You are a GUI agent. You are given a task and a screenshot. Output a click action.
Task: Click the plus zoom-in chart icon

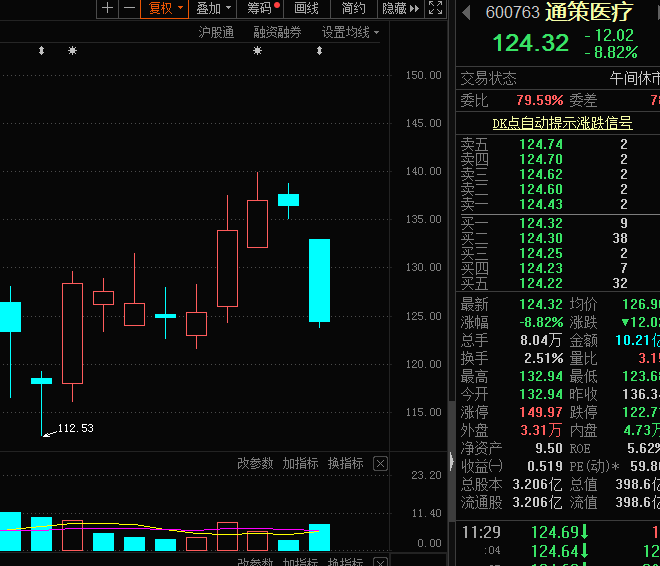pos(108,9)
